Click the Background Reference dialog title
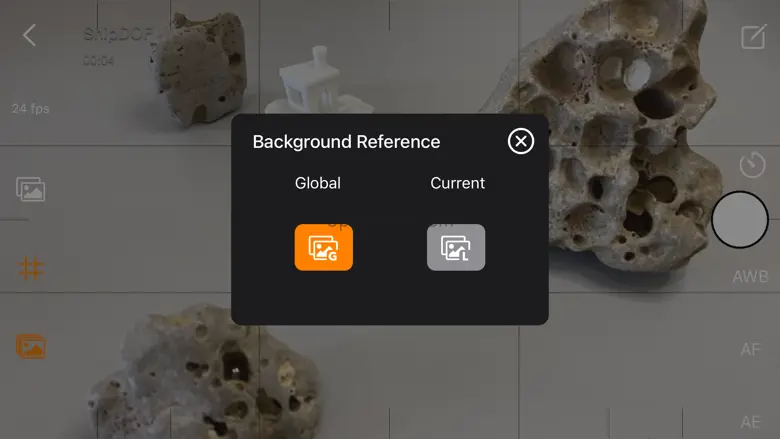780x439 pixels. click(x=346, y=142)
